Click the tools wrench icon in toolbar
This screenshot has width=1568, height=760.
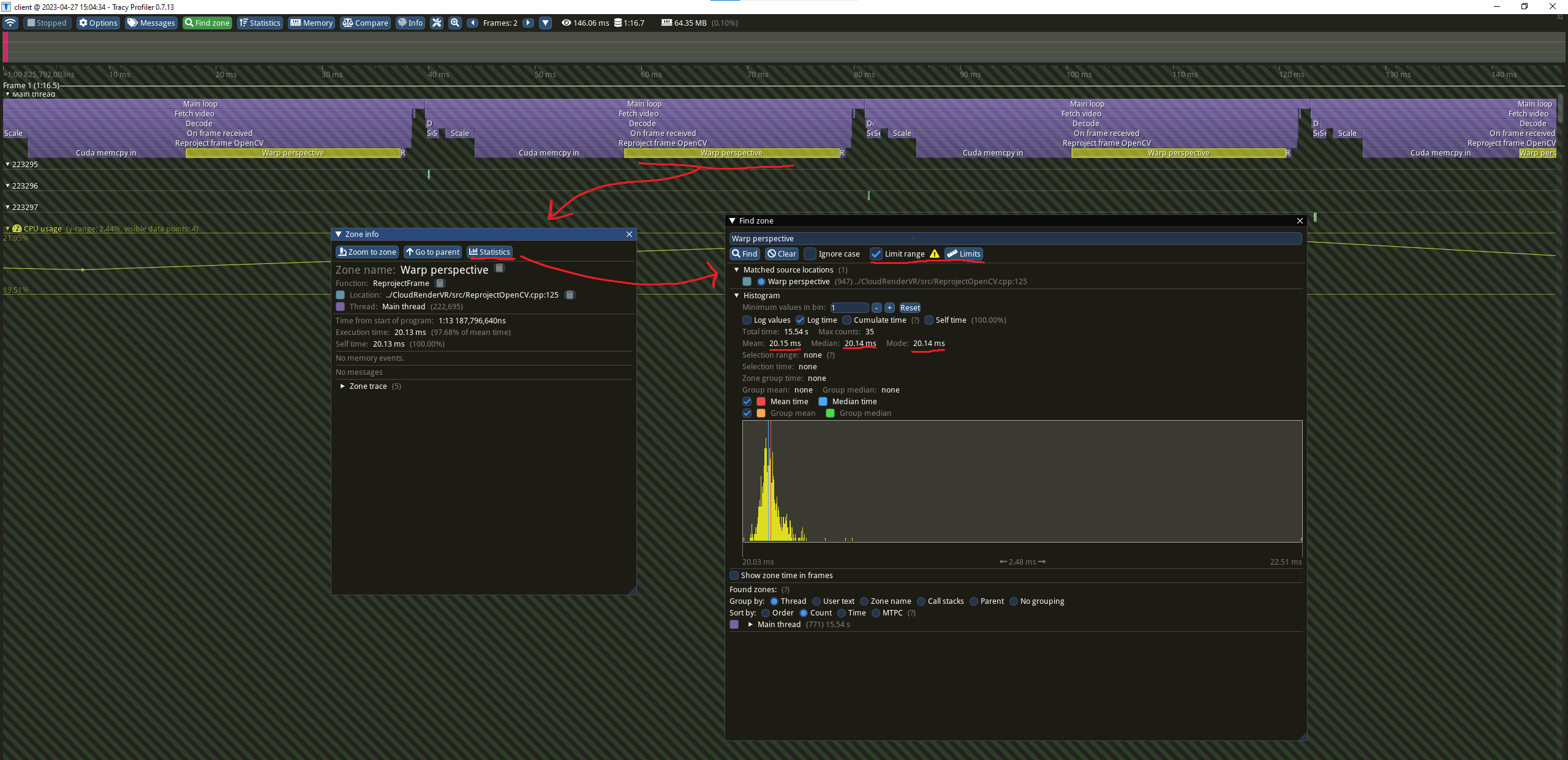pos(436,23)
